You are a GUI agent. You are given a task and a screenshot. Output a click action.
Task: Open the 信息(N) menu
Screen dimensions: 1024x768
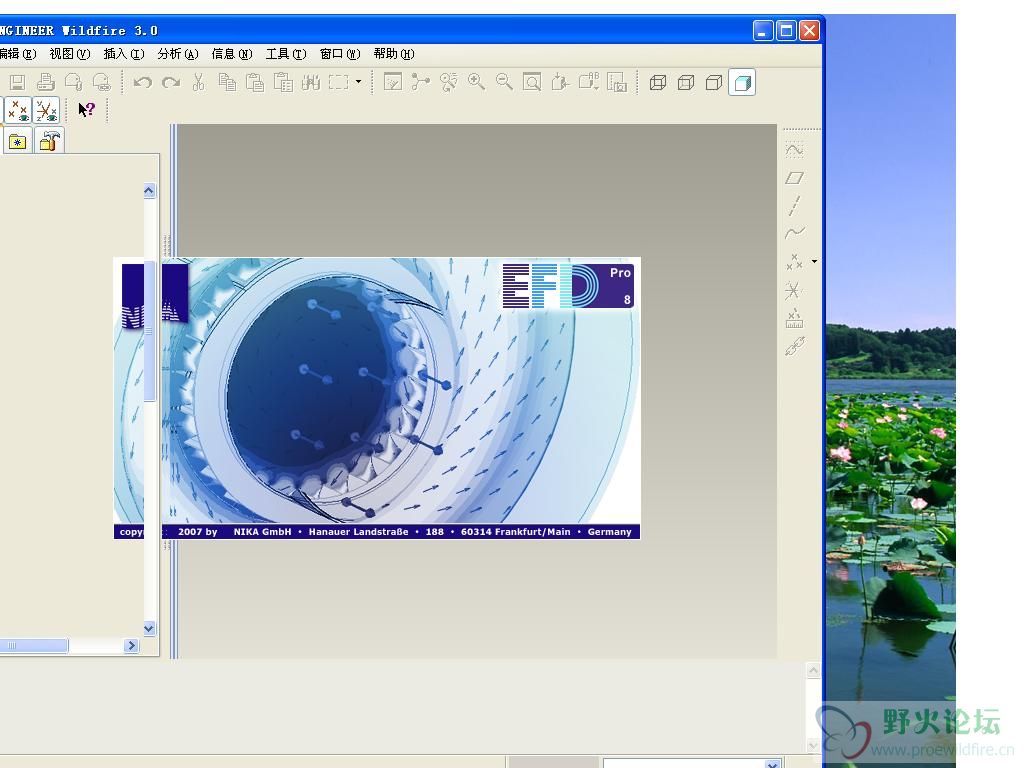(x=232, y=54)
